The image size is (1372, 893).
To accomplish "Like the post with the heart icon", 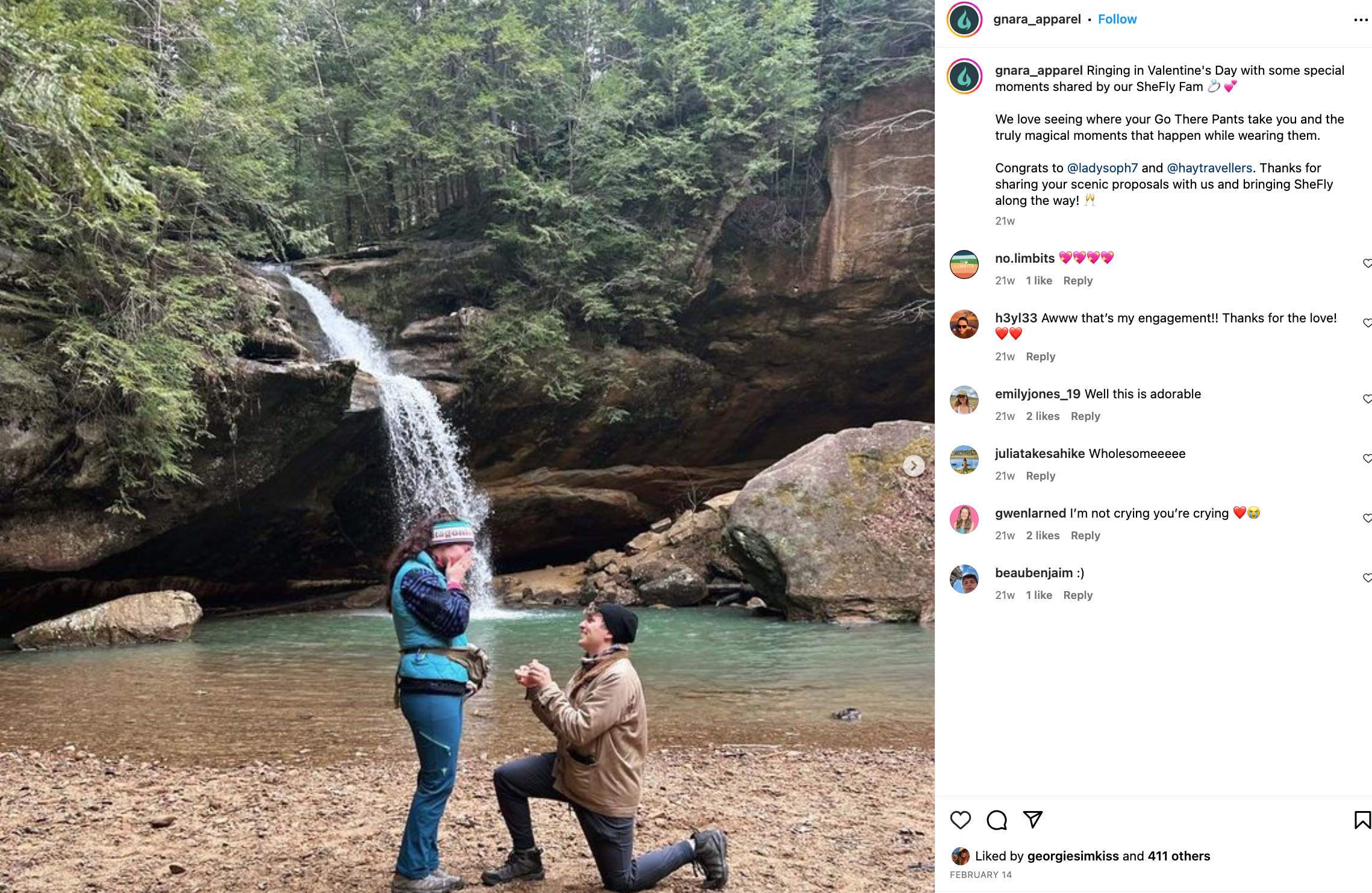I will 960,820.
